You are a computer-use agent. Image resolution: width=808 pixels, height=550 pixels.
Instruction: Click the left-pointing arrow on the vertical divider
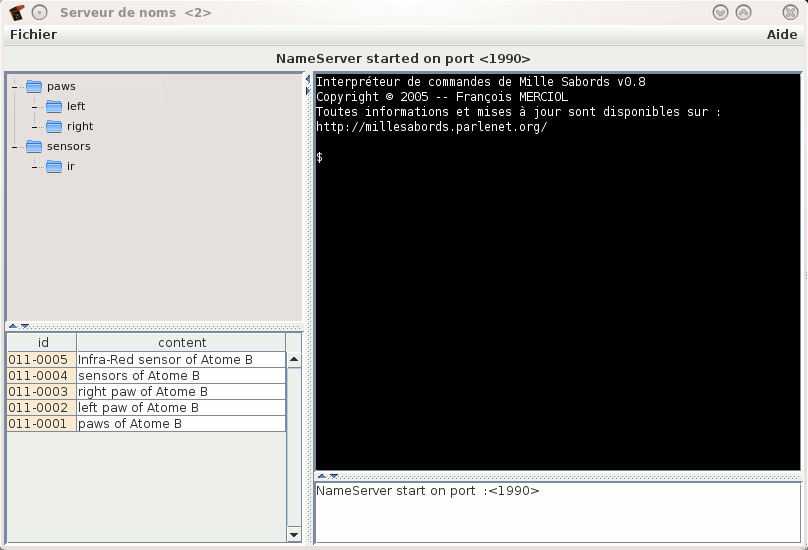(x=308, y=79)
